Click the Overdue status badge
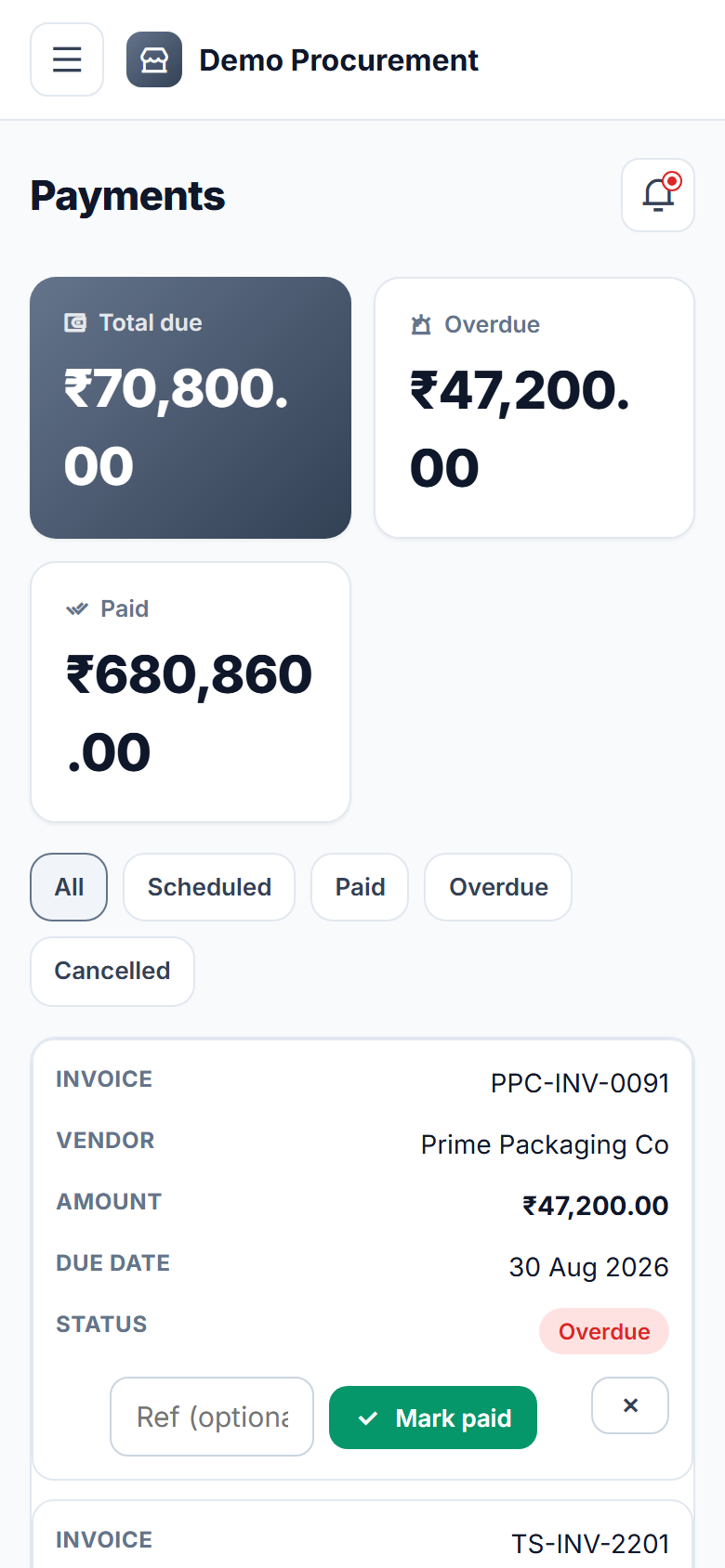Screen dimensions: 725x1568 pos(604,1331)
